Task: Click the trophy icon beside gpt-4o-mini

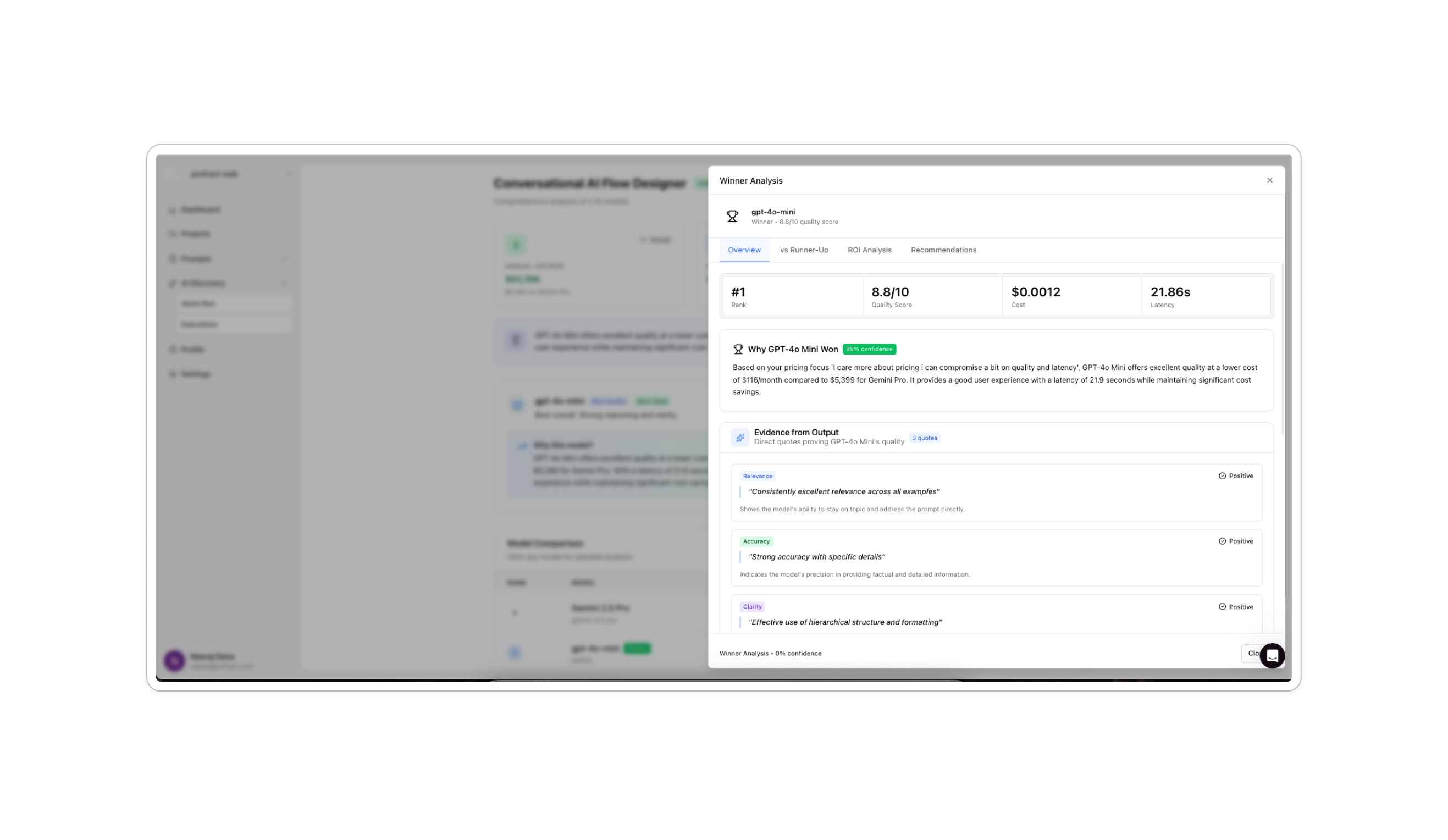Action: tap(733, 215)
